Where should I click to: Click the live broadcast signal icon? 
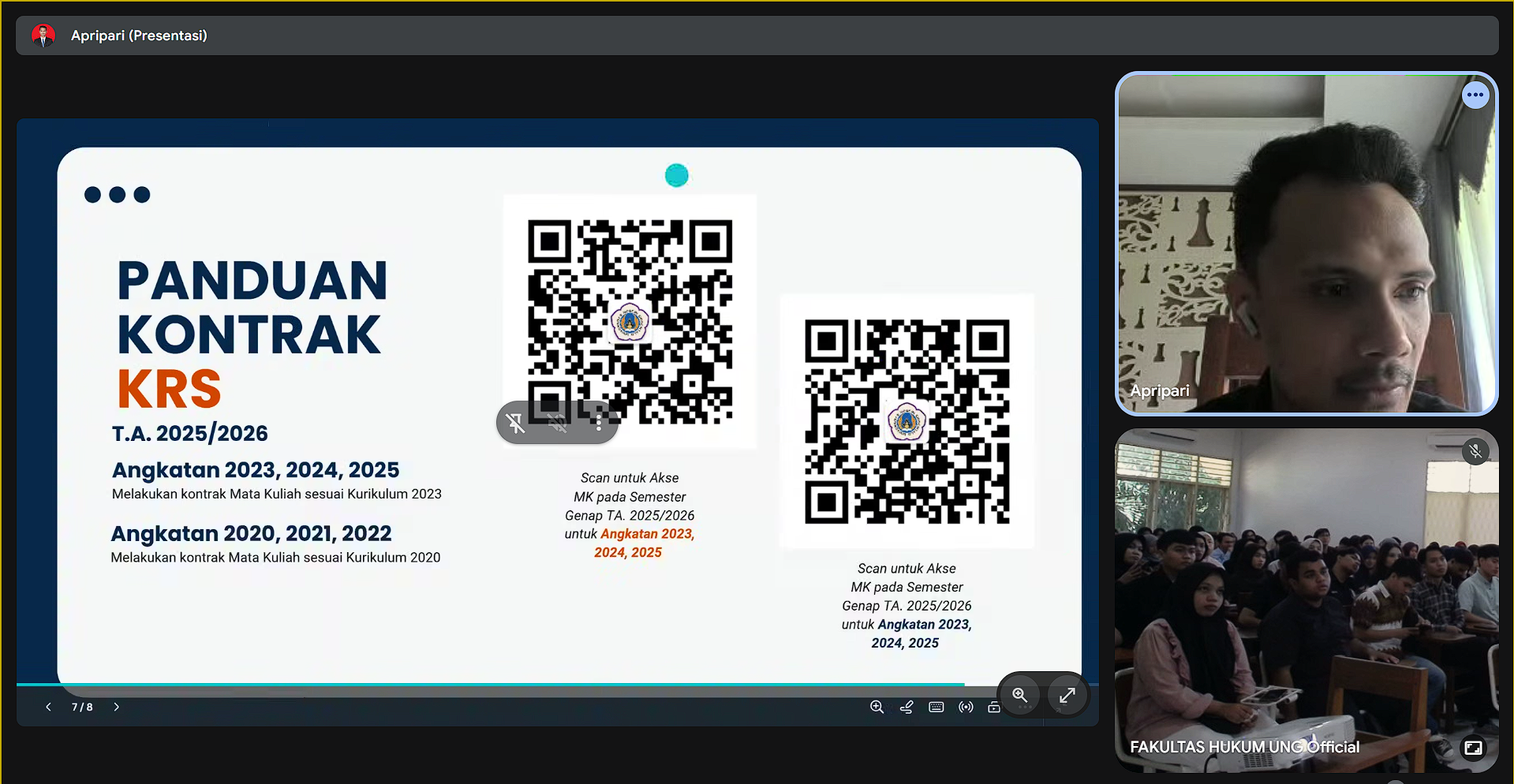point(966,707)
